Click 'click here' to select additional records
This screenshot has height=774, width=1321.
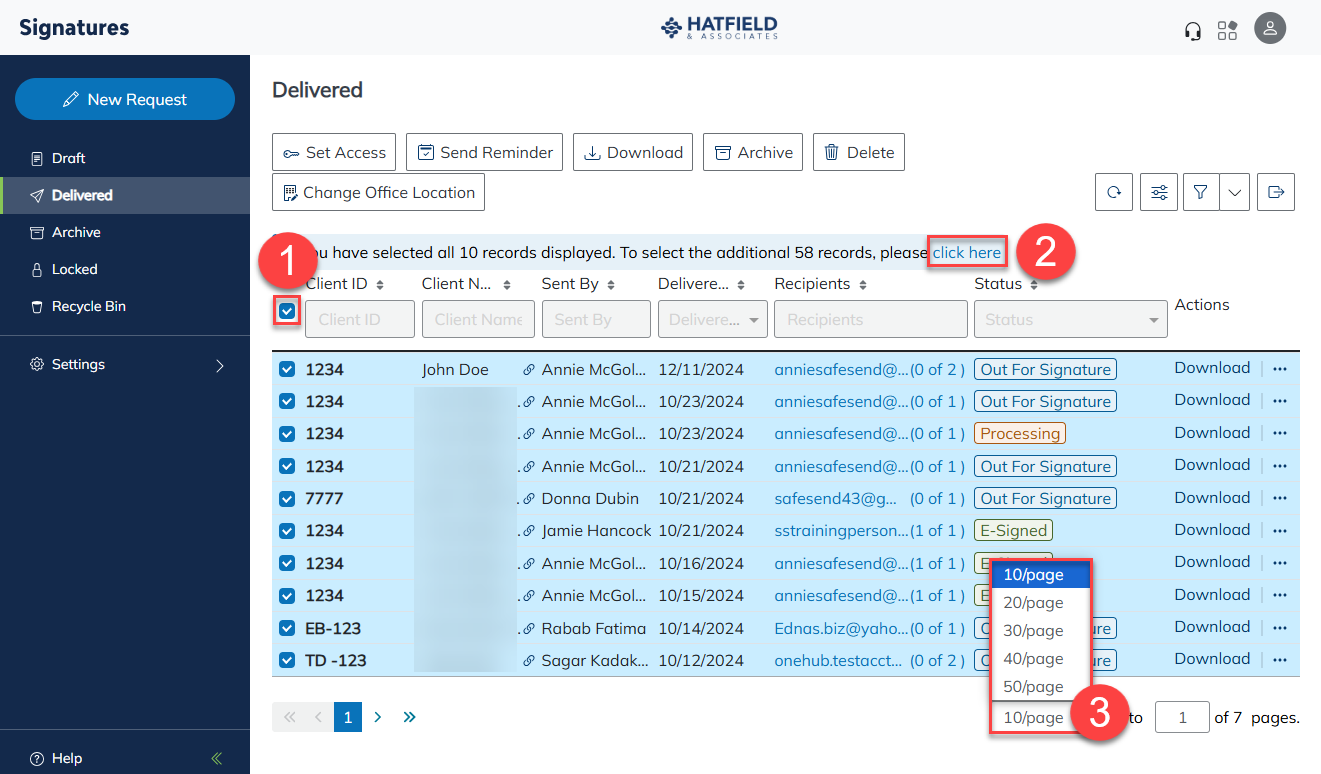pos(967,253)
